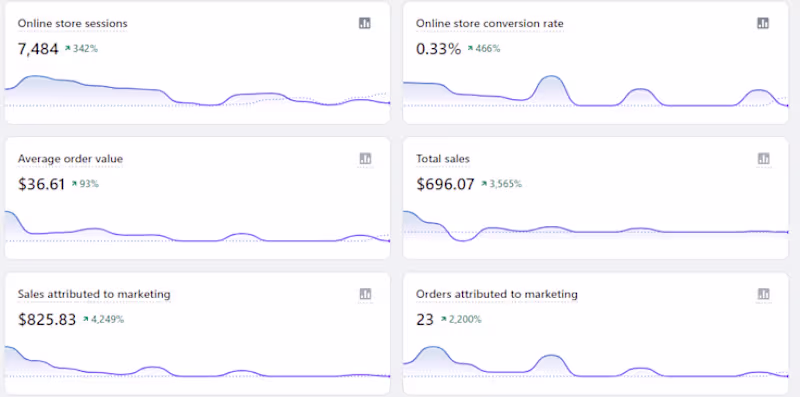Click the 2,200% increase indicator
The height and width of the screenshot is (397, 800).
tap(461, 319)
